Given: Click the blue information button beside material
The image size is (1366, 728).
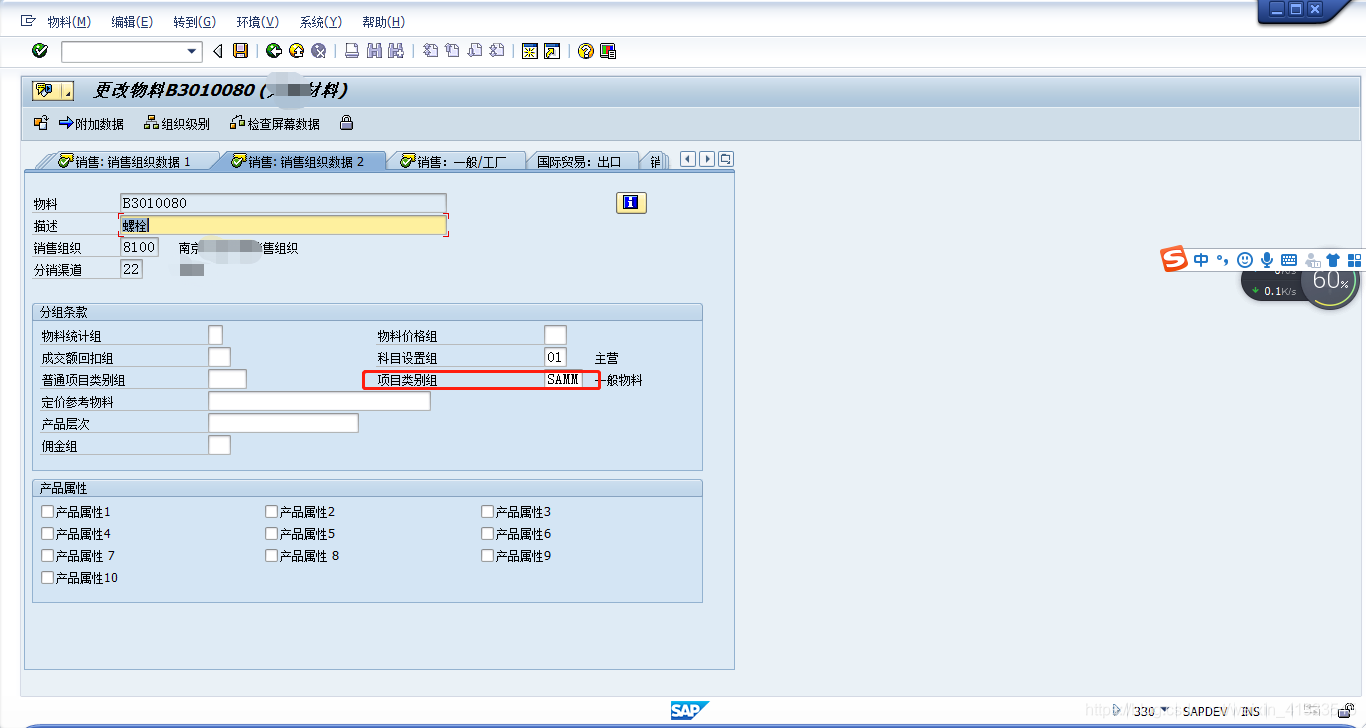Looking at the screenshot, I should click(x=631, y=203).
